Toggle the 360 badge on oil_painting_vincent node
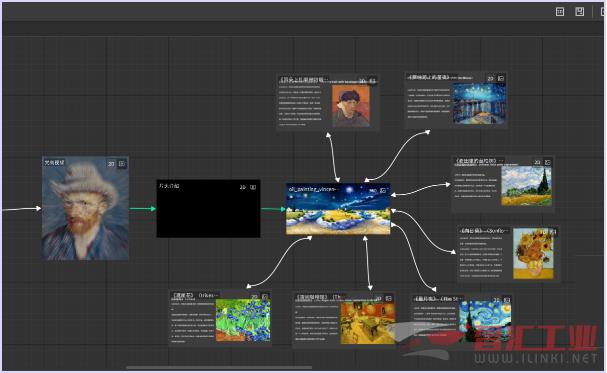The width and height of the screenshot is (607, 373). [372, 190]
